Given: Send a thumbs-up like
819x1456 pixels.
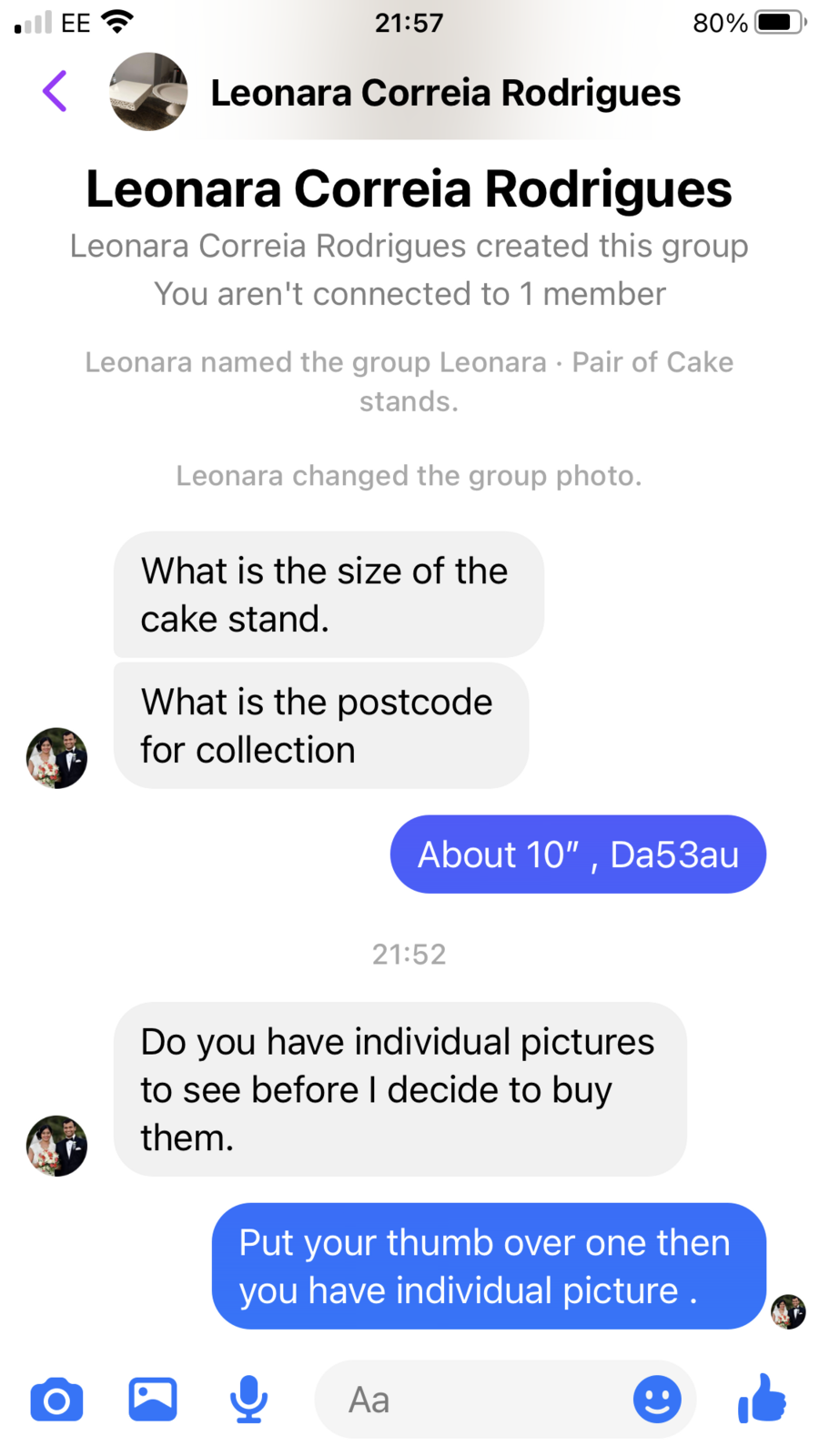Looking at the screenshot, I should (x=763, y=1399).
